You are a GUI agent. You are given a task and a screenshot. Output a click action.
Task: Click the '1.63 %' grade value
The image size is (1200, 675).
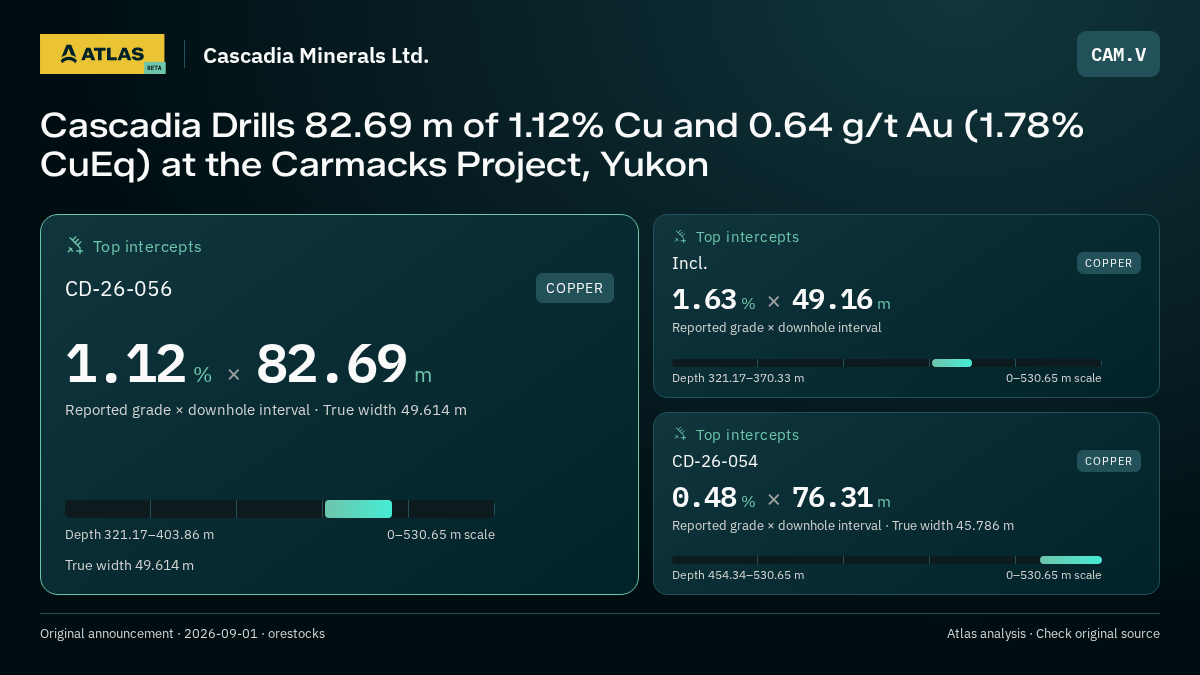click(714, 300)
